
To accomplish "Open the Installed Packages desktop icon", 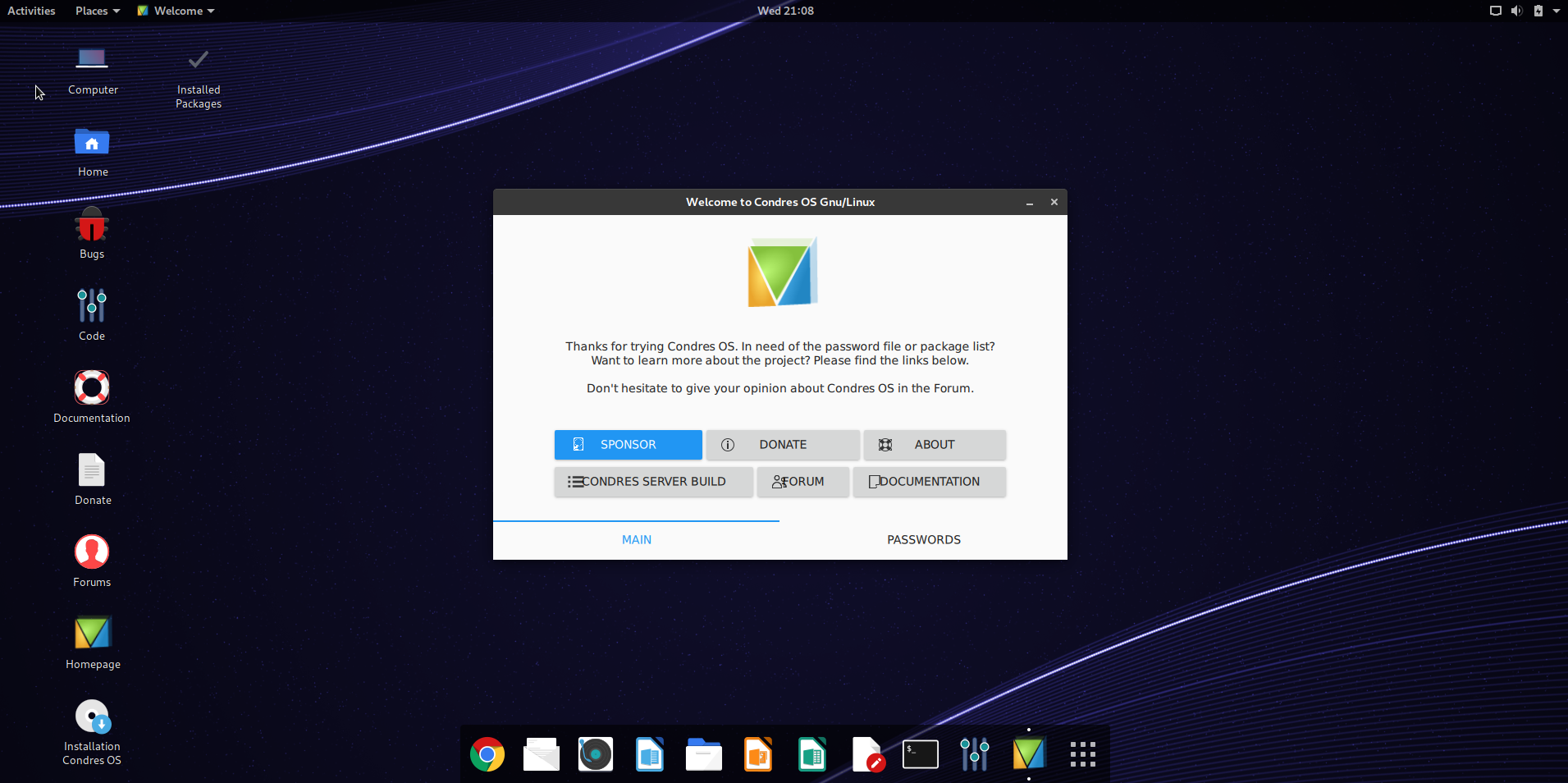I will pos(199,77).
